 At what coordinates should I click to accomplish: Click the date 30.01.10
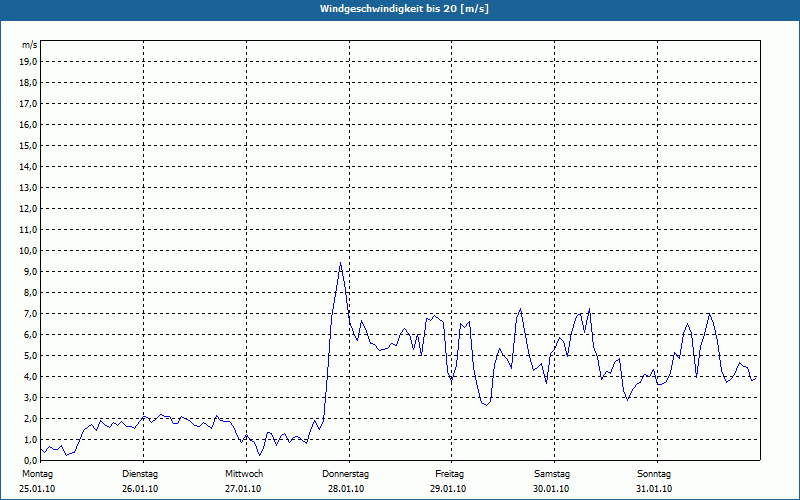tap(551, 489)
